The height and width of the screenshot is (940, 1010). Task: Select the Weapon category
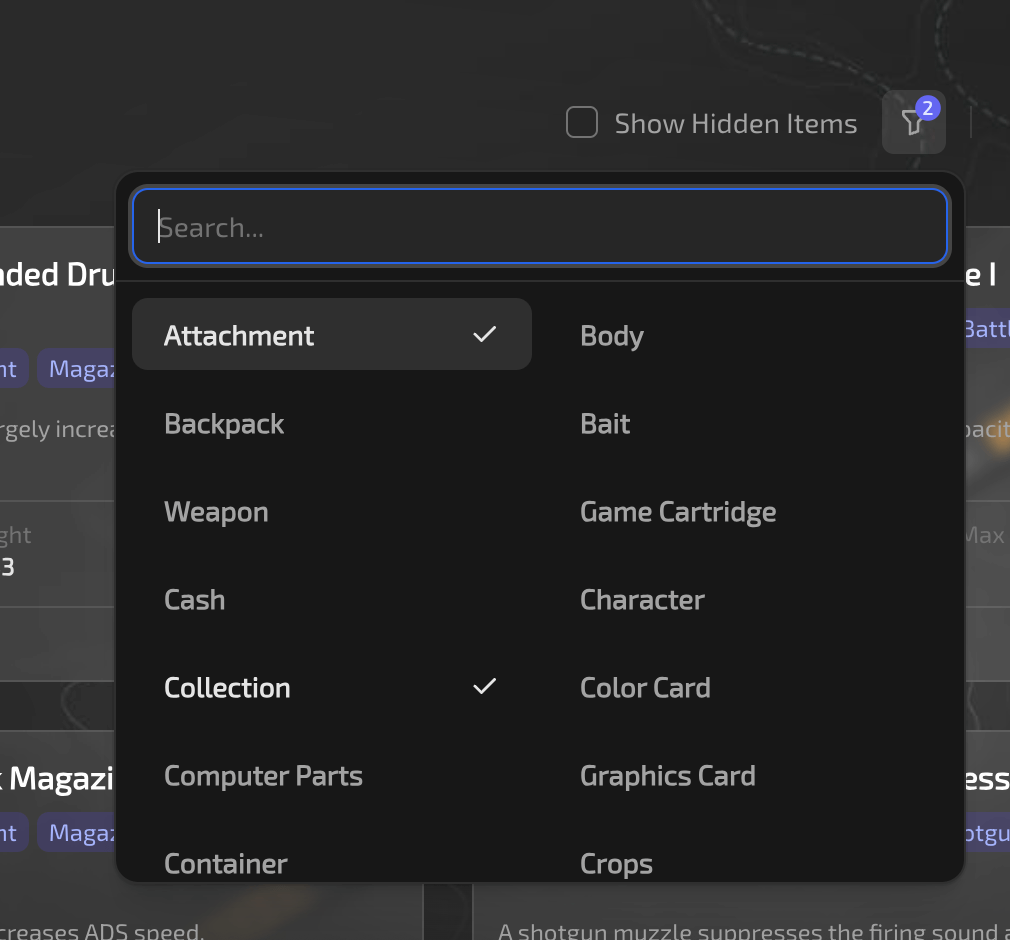(216, 511)
